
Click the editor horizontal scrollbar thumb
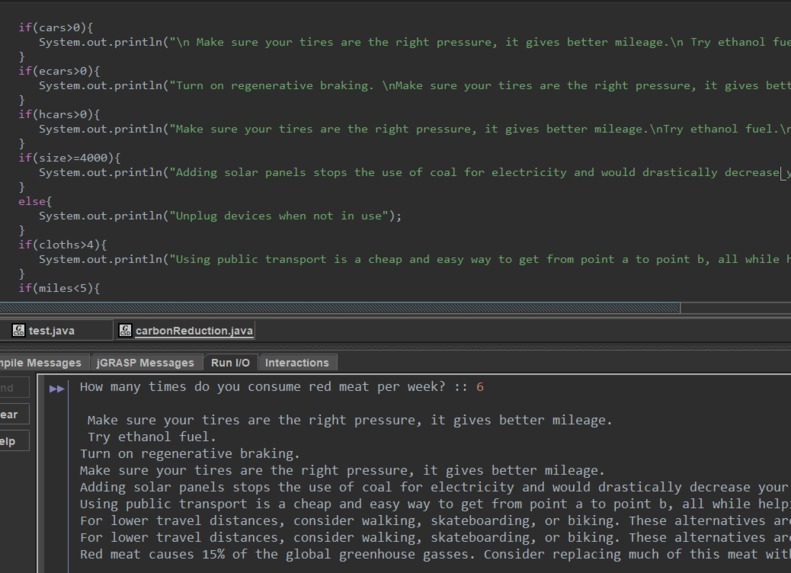340,308
